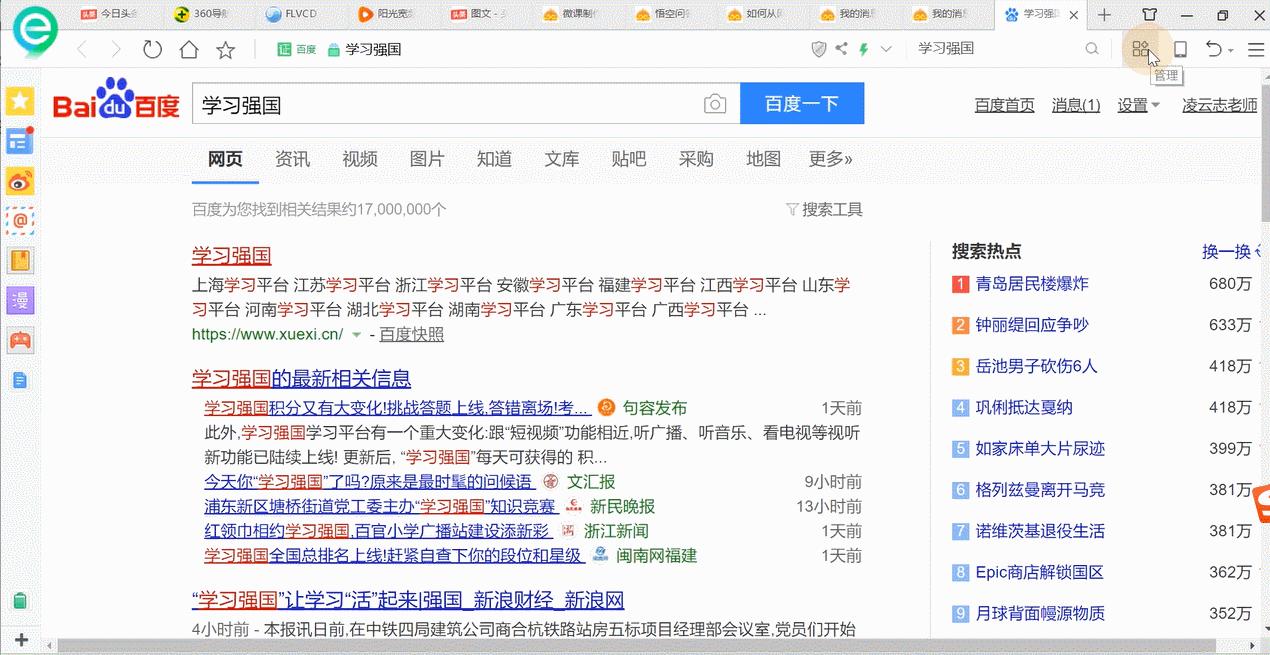Open the blue document icon in sidebar
1270x655 pixels.
20,380
